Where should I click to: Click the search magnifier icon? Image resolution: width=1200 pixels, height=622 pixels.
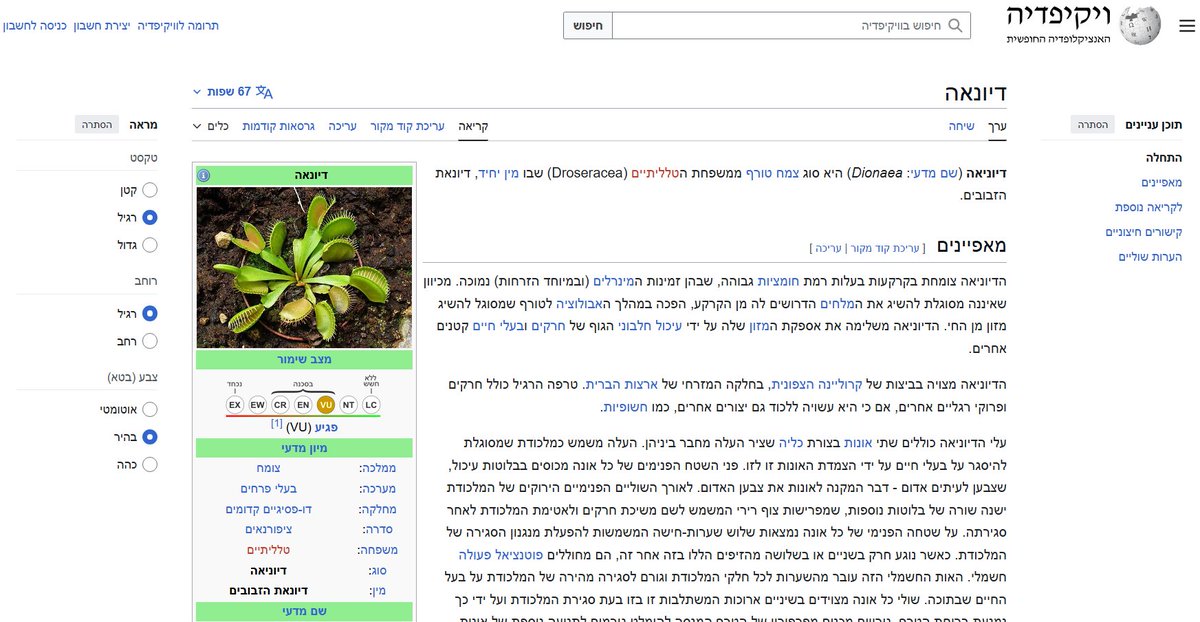pyautogui.click(x=955, y=25)
